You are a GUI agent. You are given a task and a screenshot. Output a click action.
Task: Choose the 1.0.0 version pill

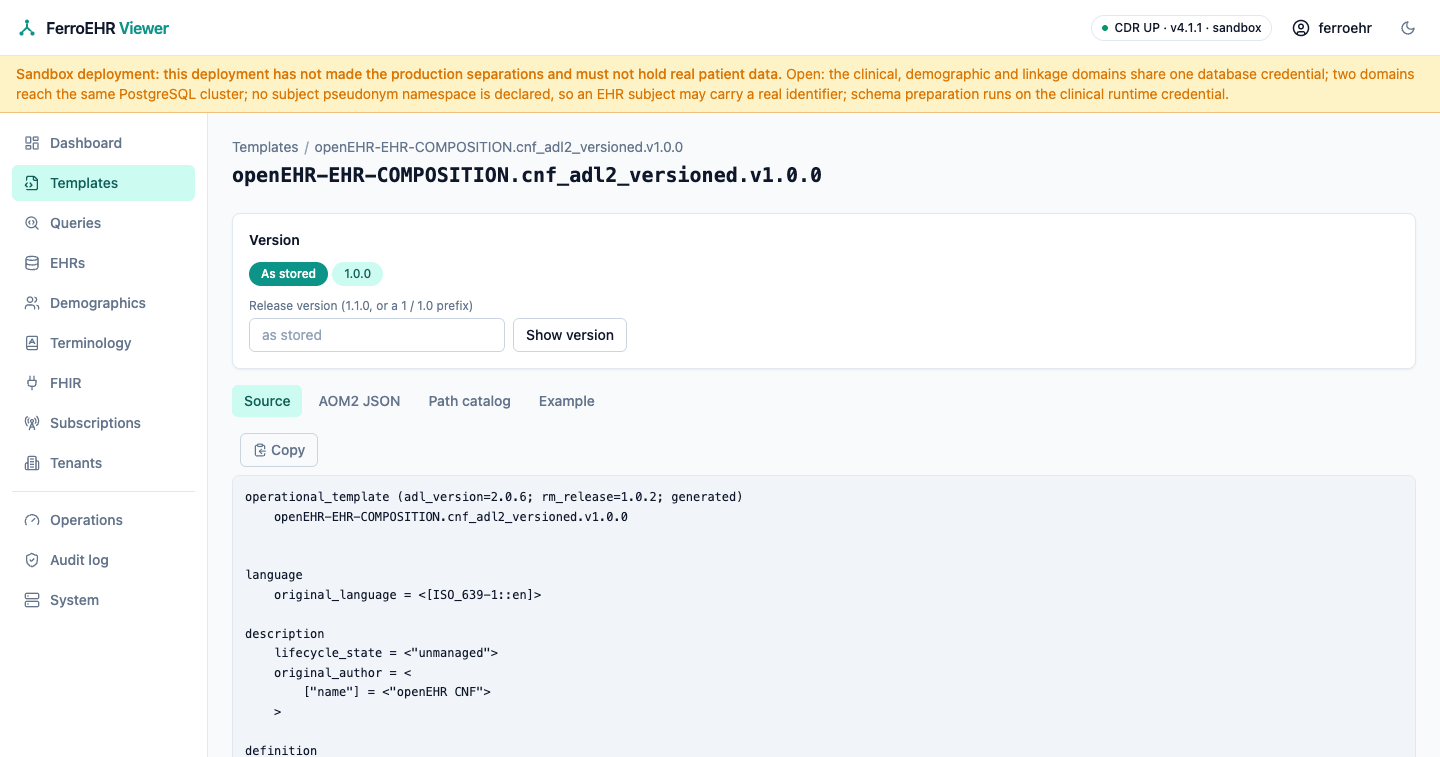point(358,274)
